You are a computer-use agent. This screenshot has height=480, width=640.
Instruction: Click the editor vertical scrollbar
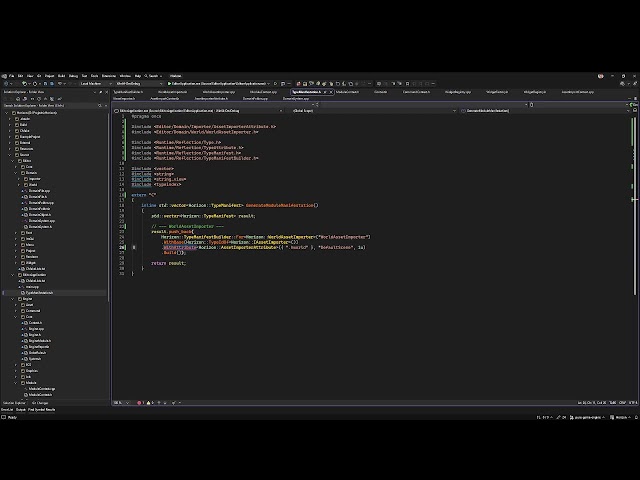(x=635, y=204)
